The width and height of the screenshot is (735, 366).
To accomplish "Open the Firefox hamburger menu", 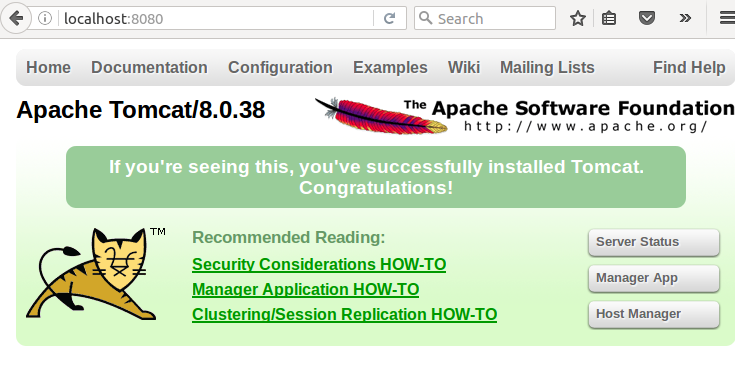I will pos(727,18).
